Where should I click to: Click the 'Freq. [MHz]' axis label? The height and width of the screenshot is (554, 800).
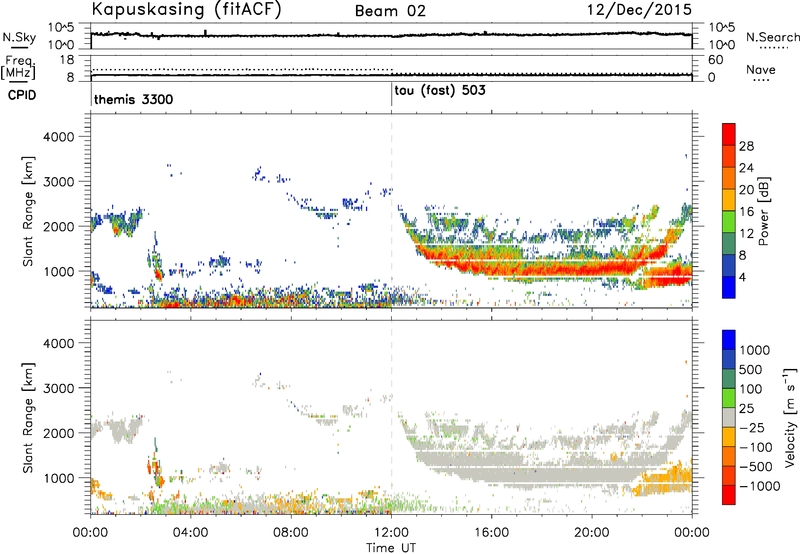19,67
